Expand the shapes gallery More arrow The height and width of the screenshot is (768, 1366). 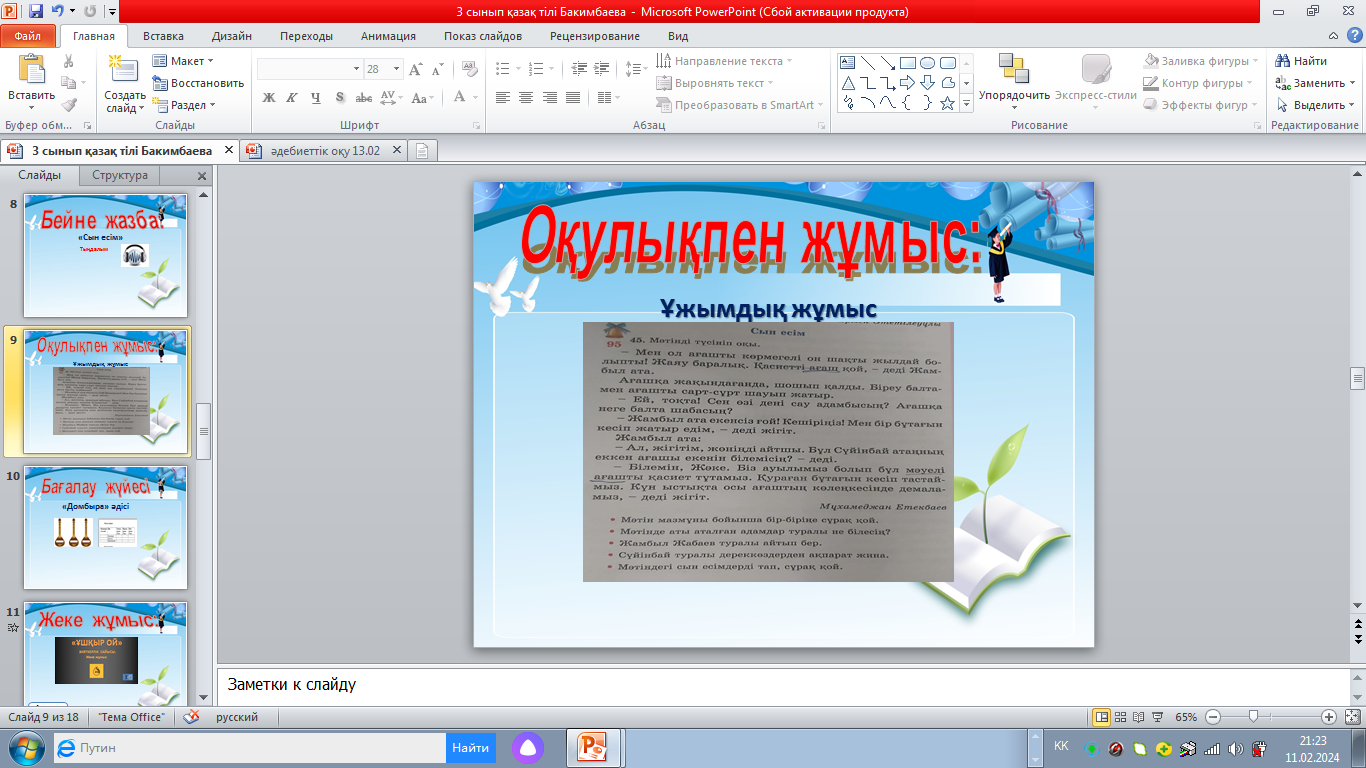click(x=966, y=104)
